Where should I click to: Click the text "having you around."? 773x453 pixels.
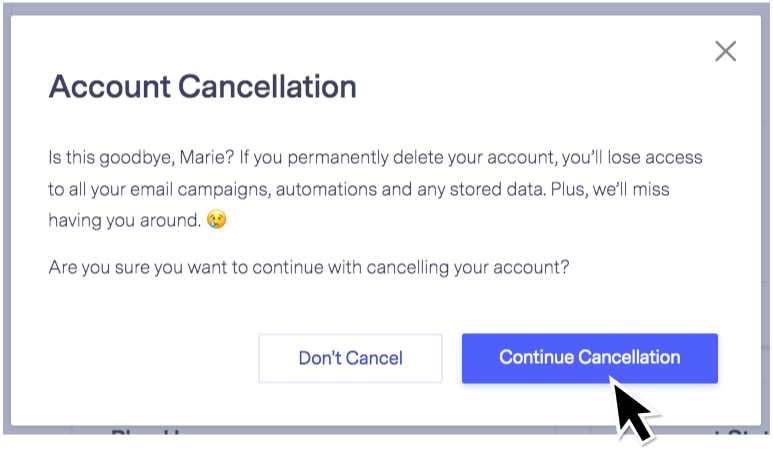[x=125, y=220]
